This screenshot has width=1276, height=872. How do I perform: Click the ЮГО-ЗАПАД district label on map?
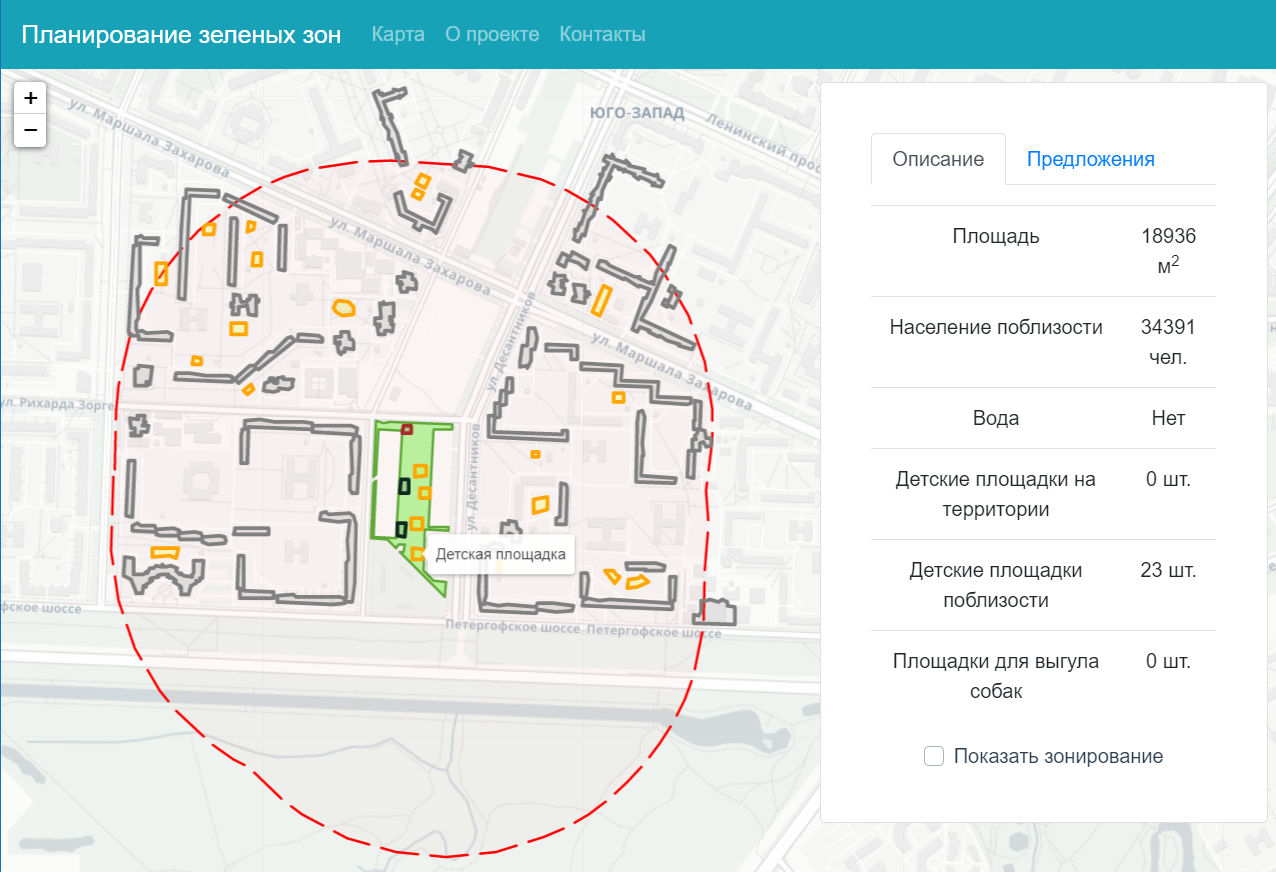coord(637,113)
